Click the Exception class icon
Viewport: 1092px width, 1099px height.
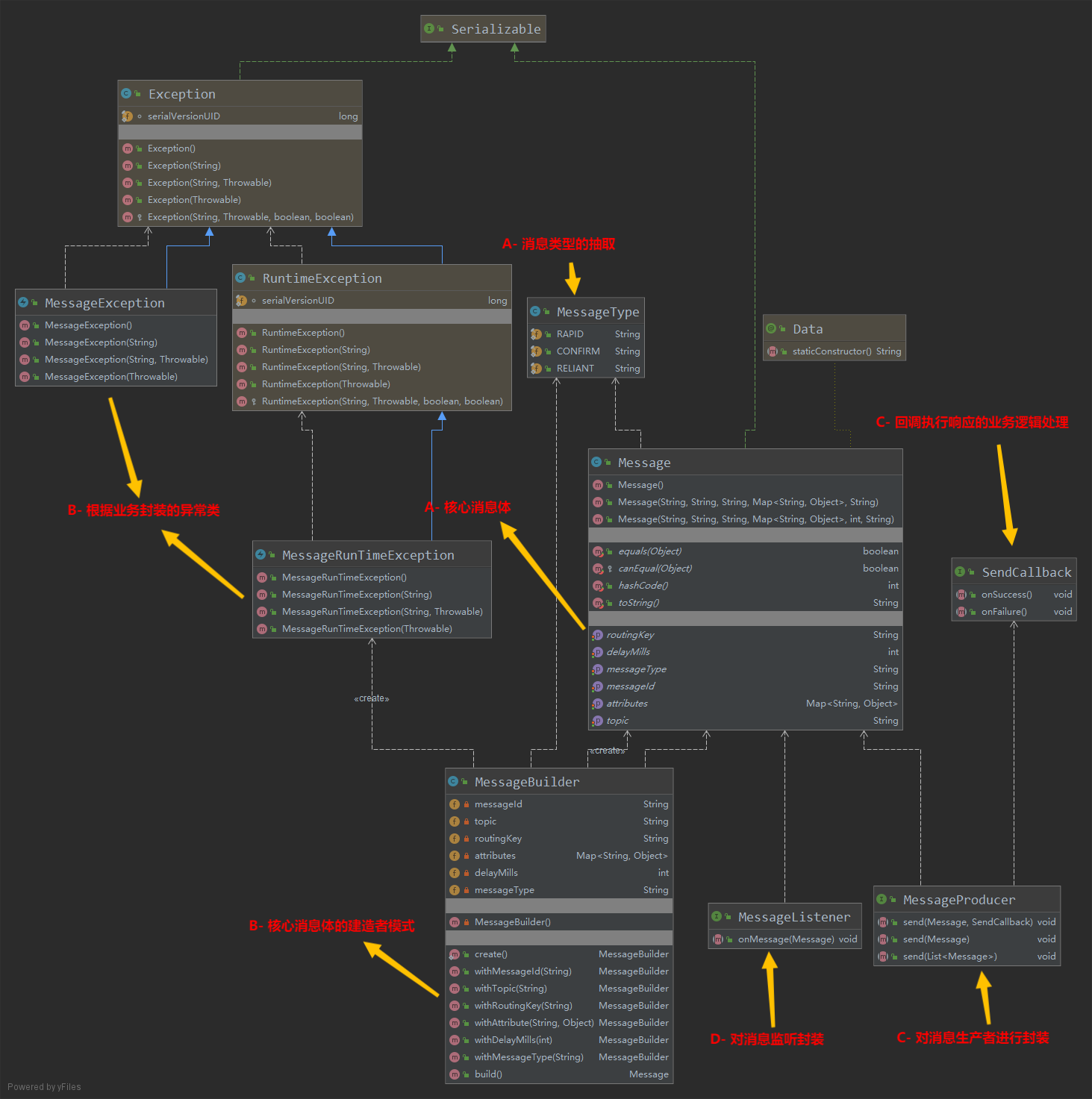[126, 93]
